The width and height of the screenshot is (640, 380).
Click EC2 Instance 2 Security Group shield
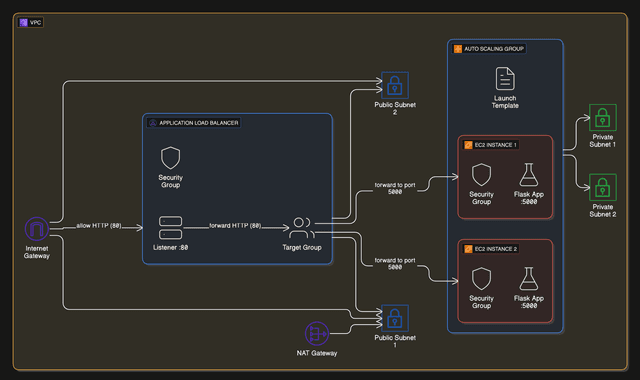point(482,279)
